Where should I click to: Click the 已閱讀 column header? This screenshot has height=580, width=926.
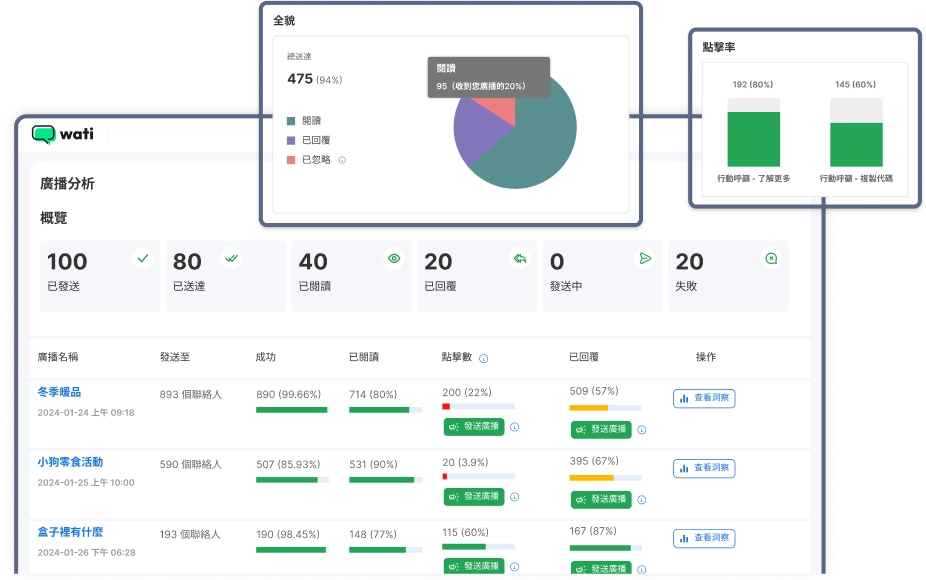point(364,357)
